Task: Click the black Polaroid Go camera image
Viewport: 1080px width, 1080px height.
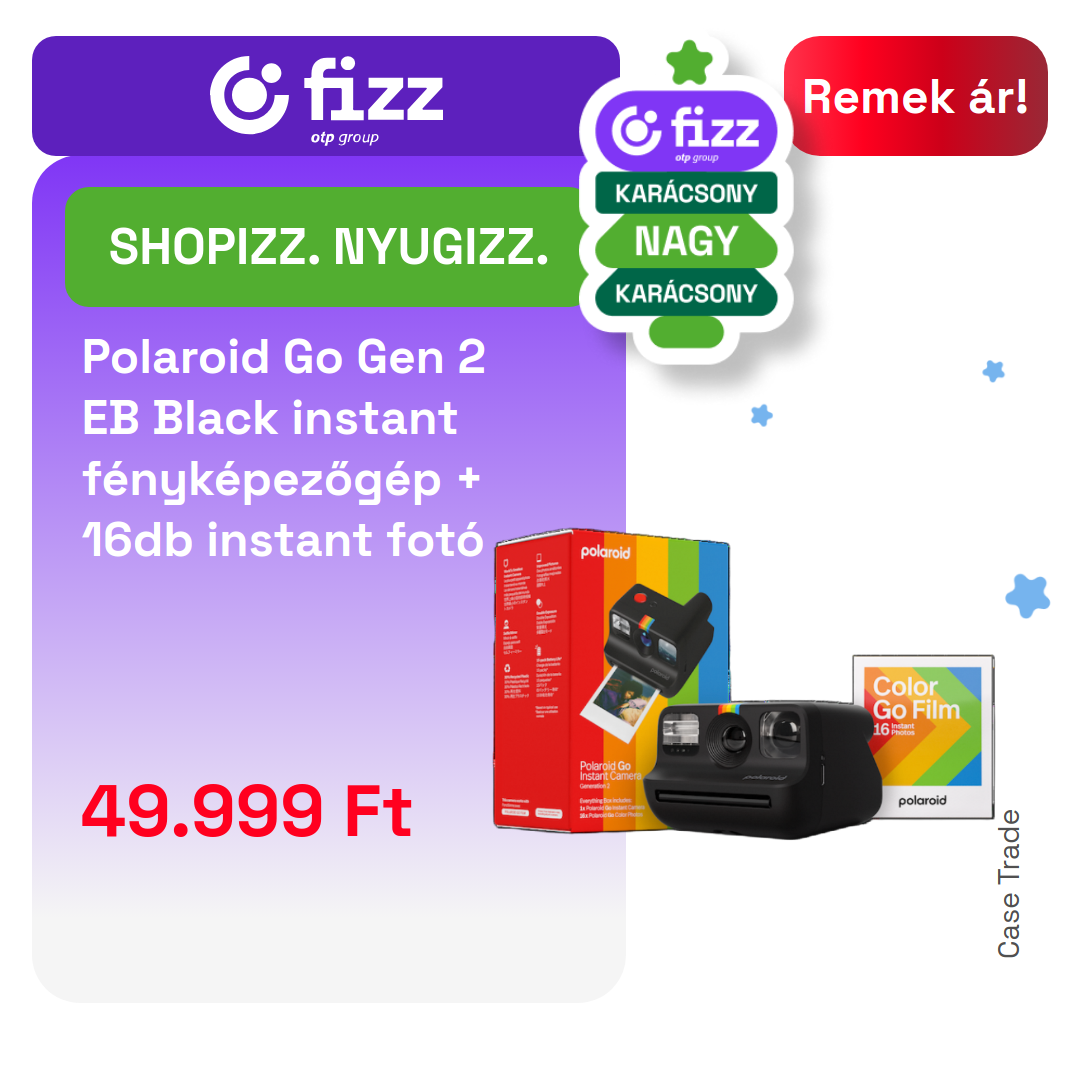Action: point(763,769)
